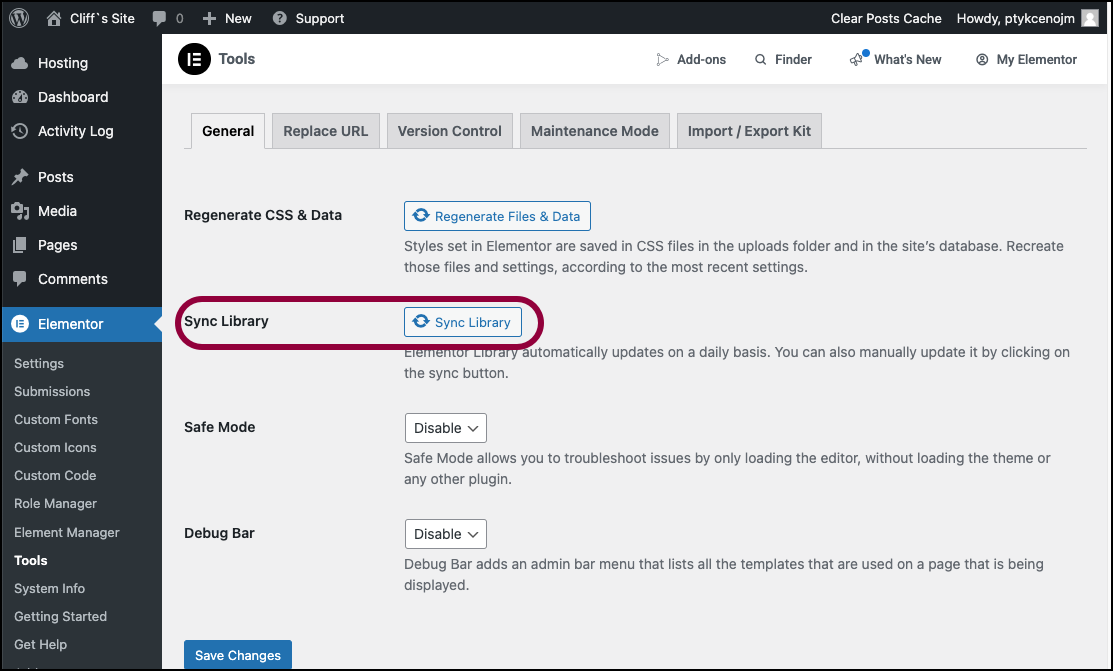1113x671 pixels.
Task: Click Regenerate Files & Data button
Action: coord(497,216)
